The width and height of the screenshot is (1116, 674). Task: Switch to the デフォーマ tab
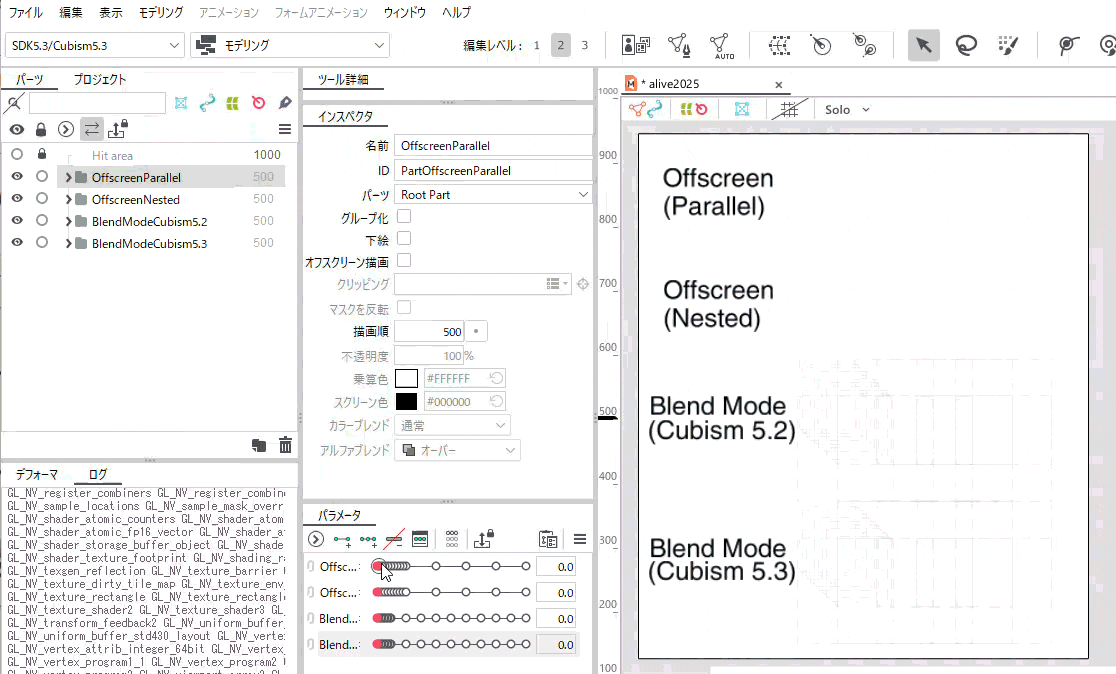point(36,474)
